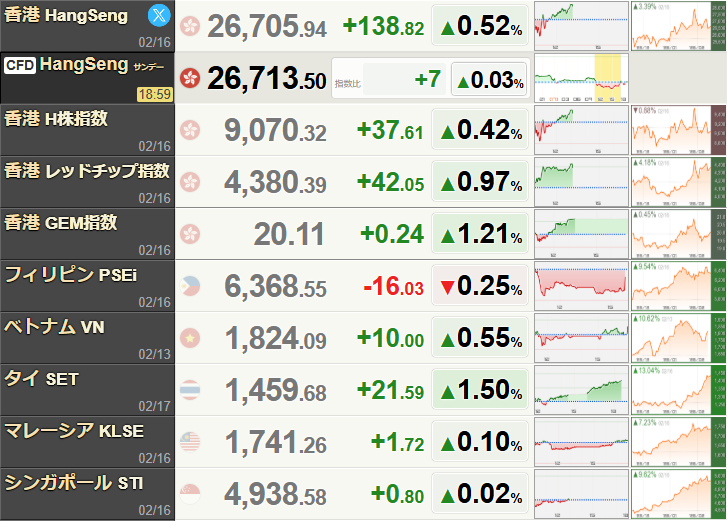Click the PSEi price 6,368.55
The width and height of the screenshot is (727, 521).
coord(275,286)
